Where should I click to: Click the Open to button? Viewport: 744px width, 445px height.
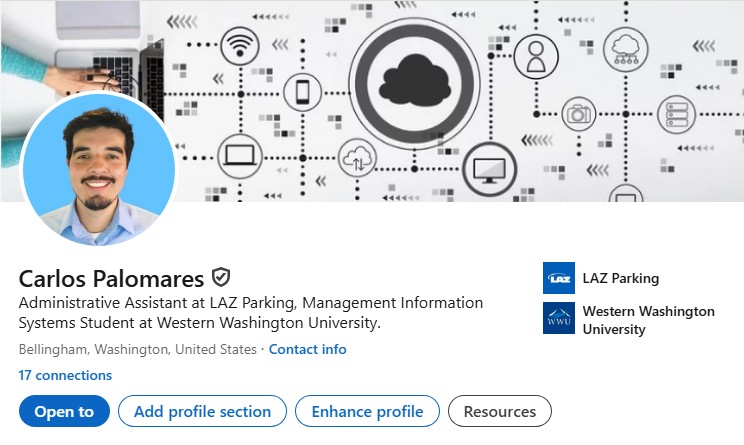(x=65, y=411)
